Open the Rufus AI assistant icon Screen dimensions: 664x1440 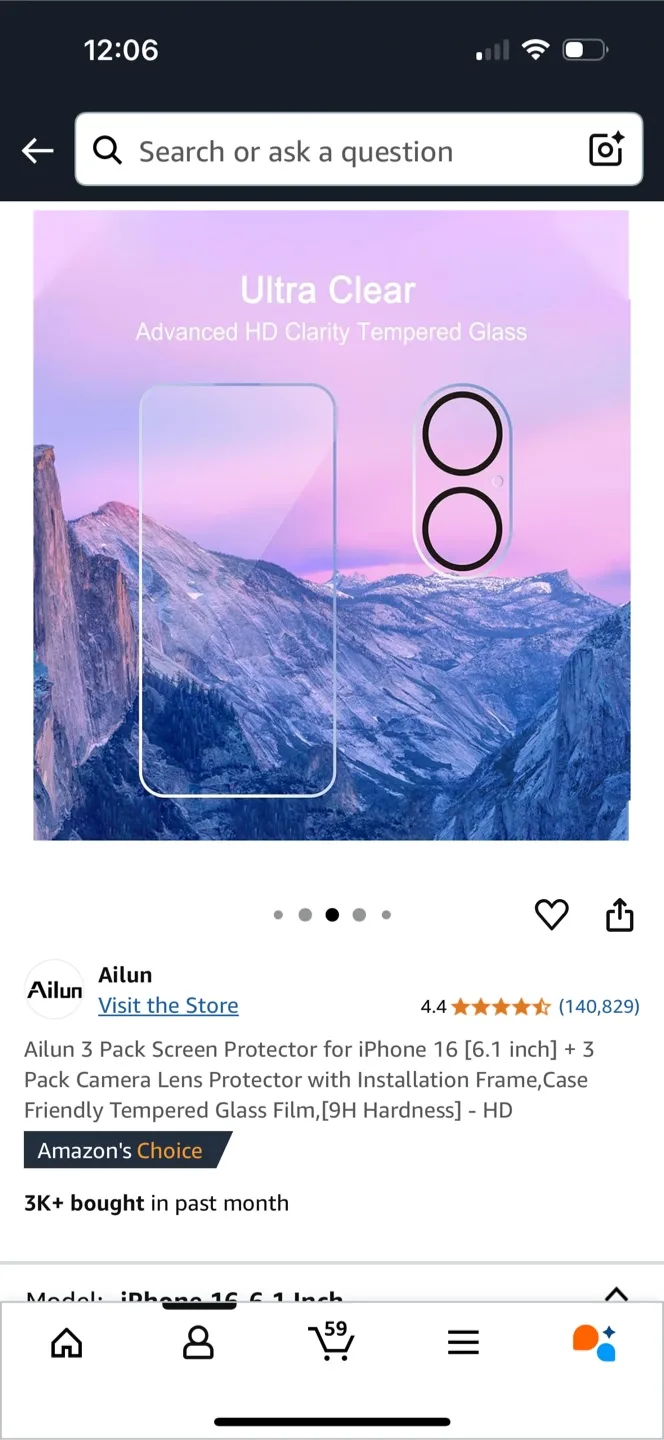point(594,1342)
